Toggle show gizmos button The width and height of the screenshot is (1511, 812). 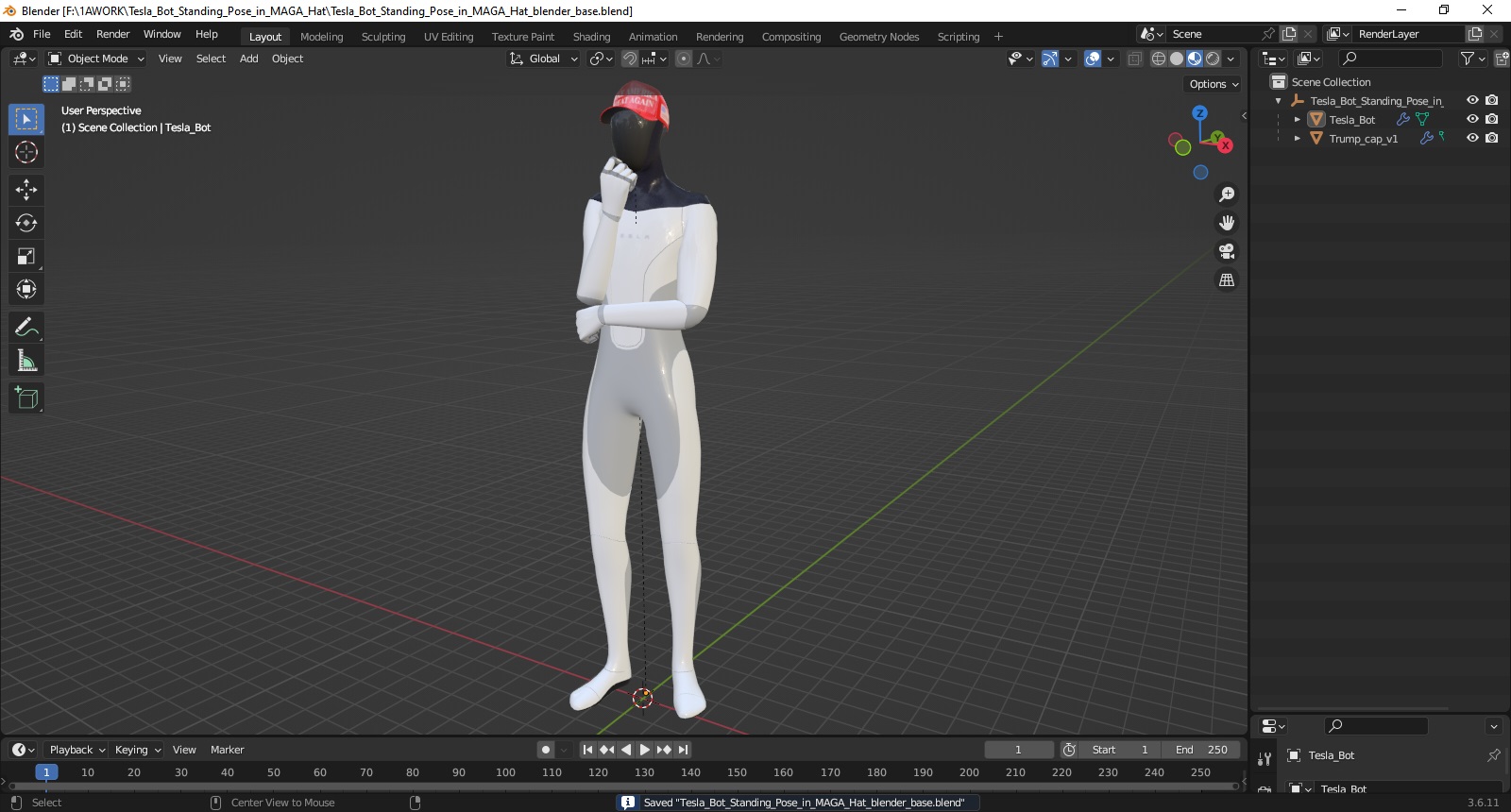1049,59
